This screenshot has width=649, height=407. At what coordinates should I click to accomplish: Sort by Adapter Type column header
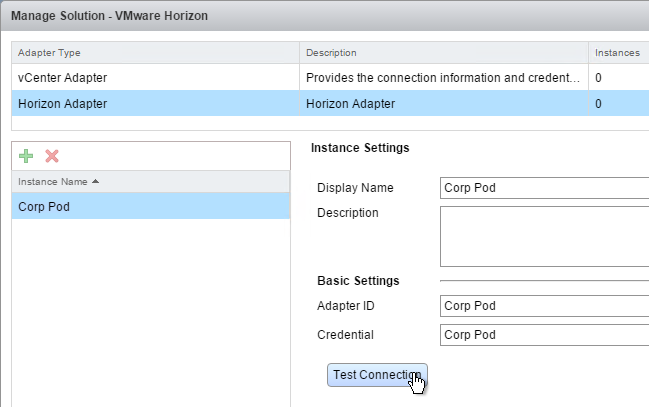tap(155, 53)
